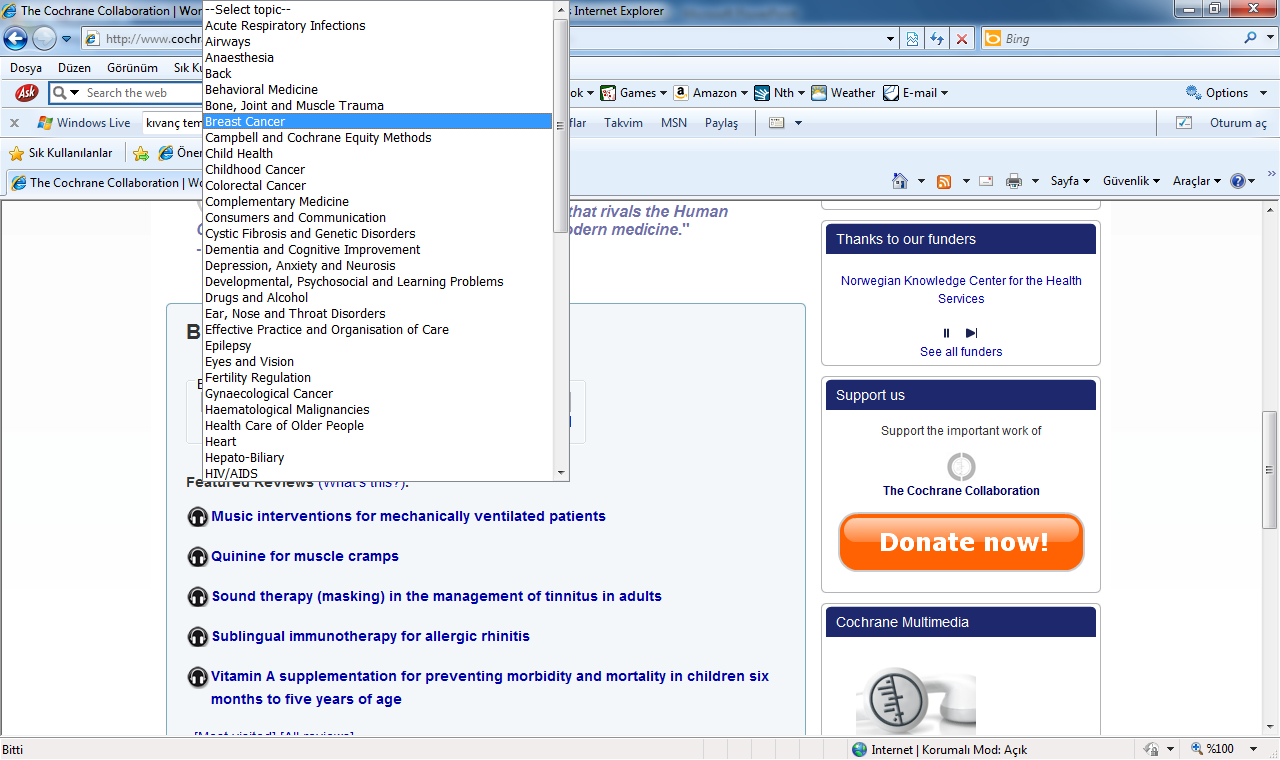Open the E-mail toolbar dropdown
The width and height of the screenshot is (1280, 760).
point(915,93)
